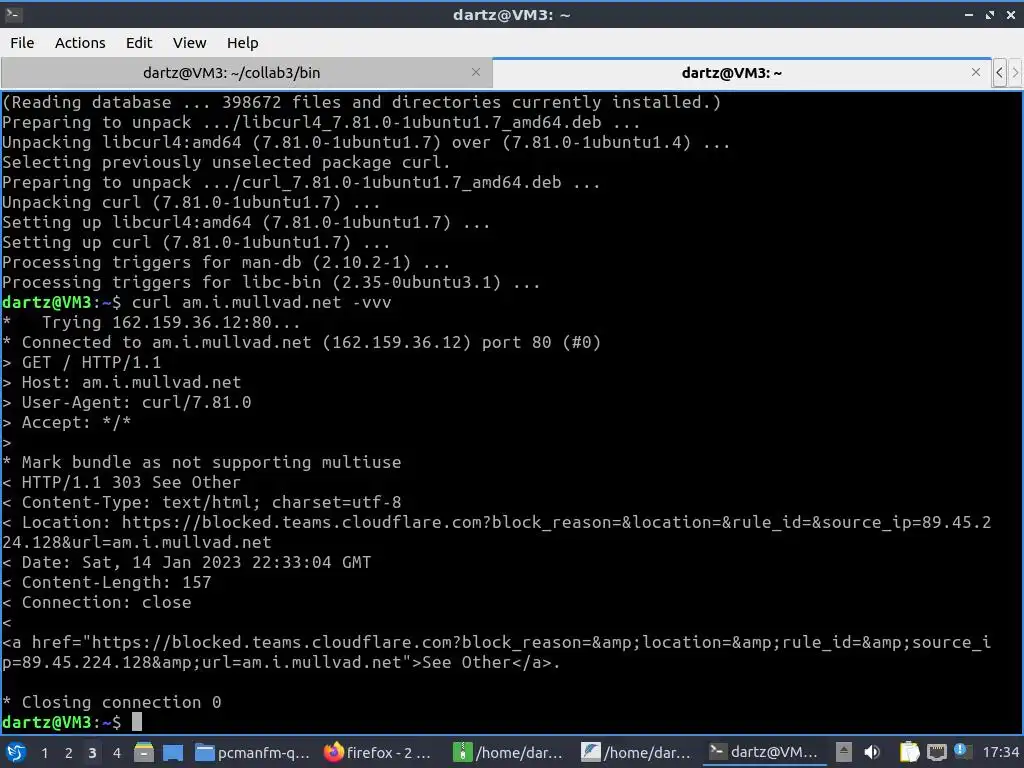Open the clipboard manager tray icon

[x=909, y=752]
